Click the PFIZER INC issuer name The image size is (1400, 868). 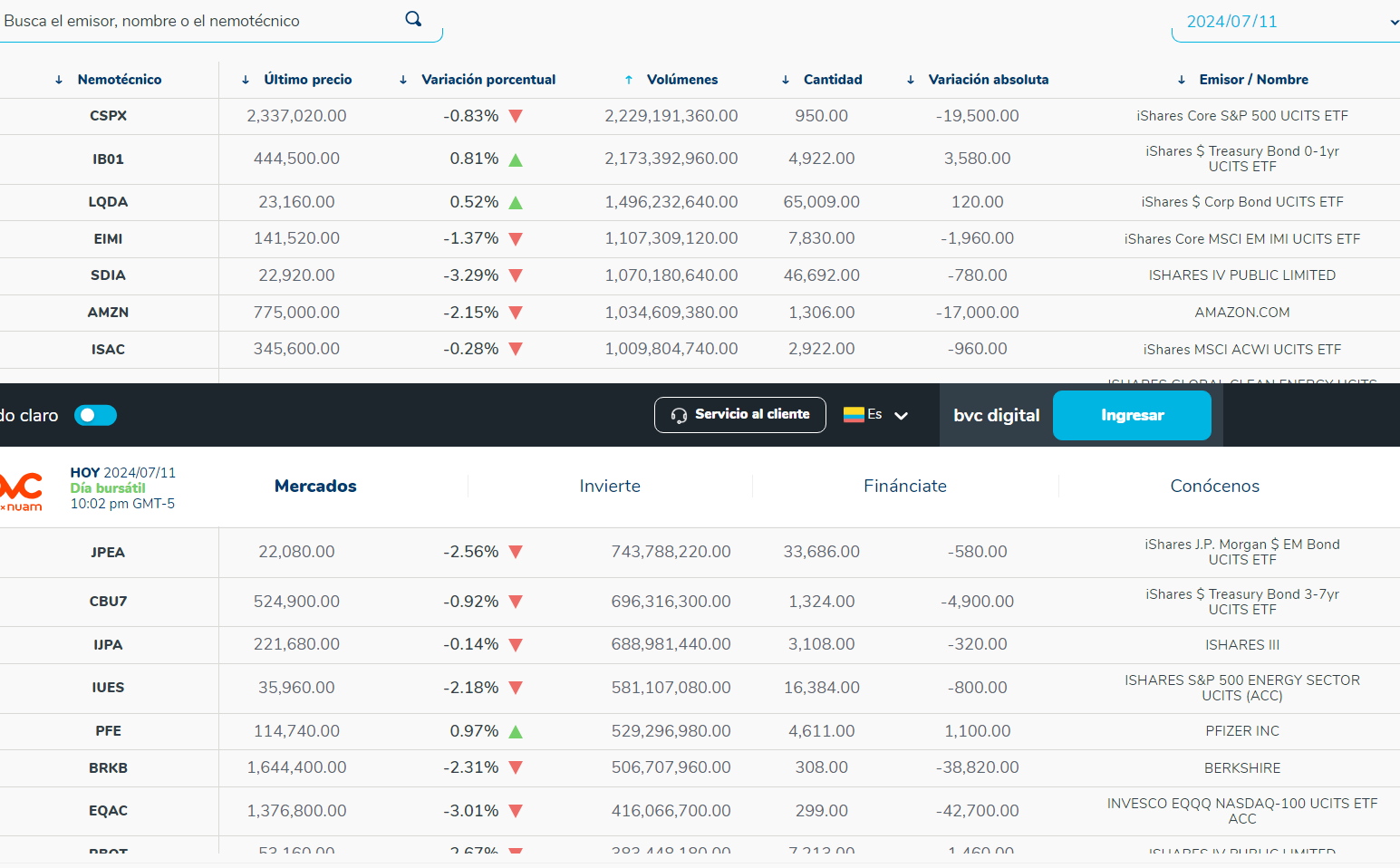coord(1242,731)
